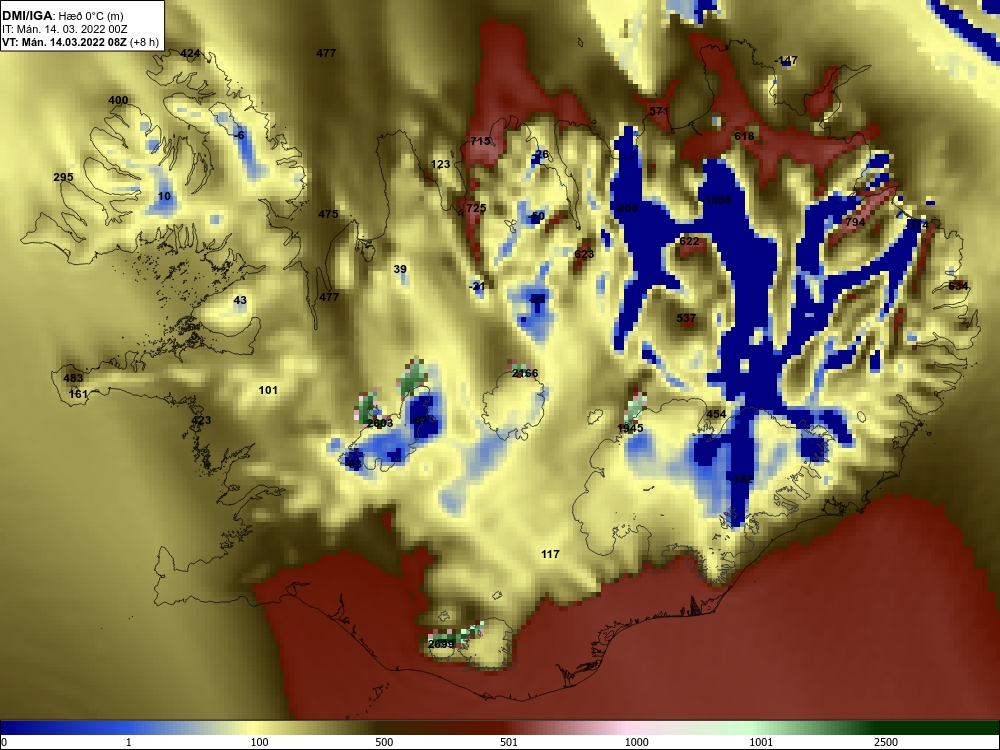This screenshot has width=1000, height=750.
Task: Click the 483 map value label
Action: coord(73,378)
